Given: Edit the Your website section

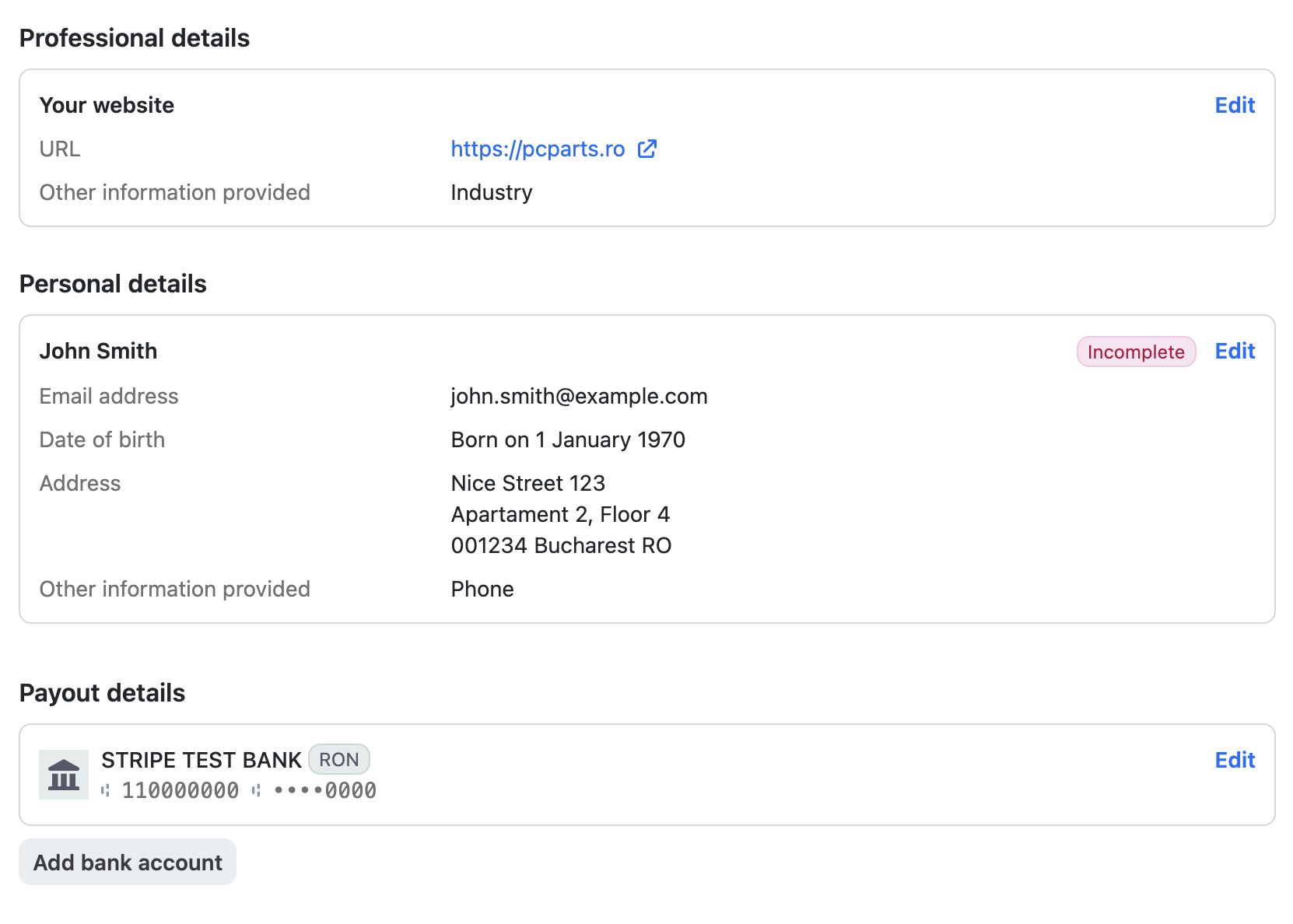Looking at the screenshot, I should coord(1235,105).
